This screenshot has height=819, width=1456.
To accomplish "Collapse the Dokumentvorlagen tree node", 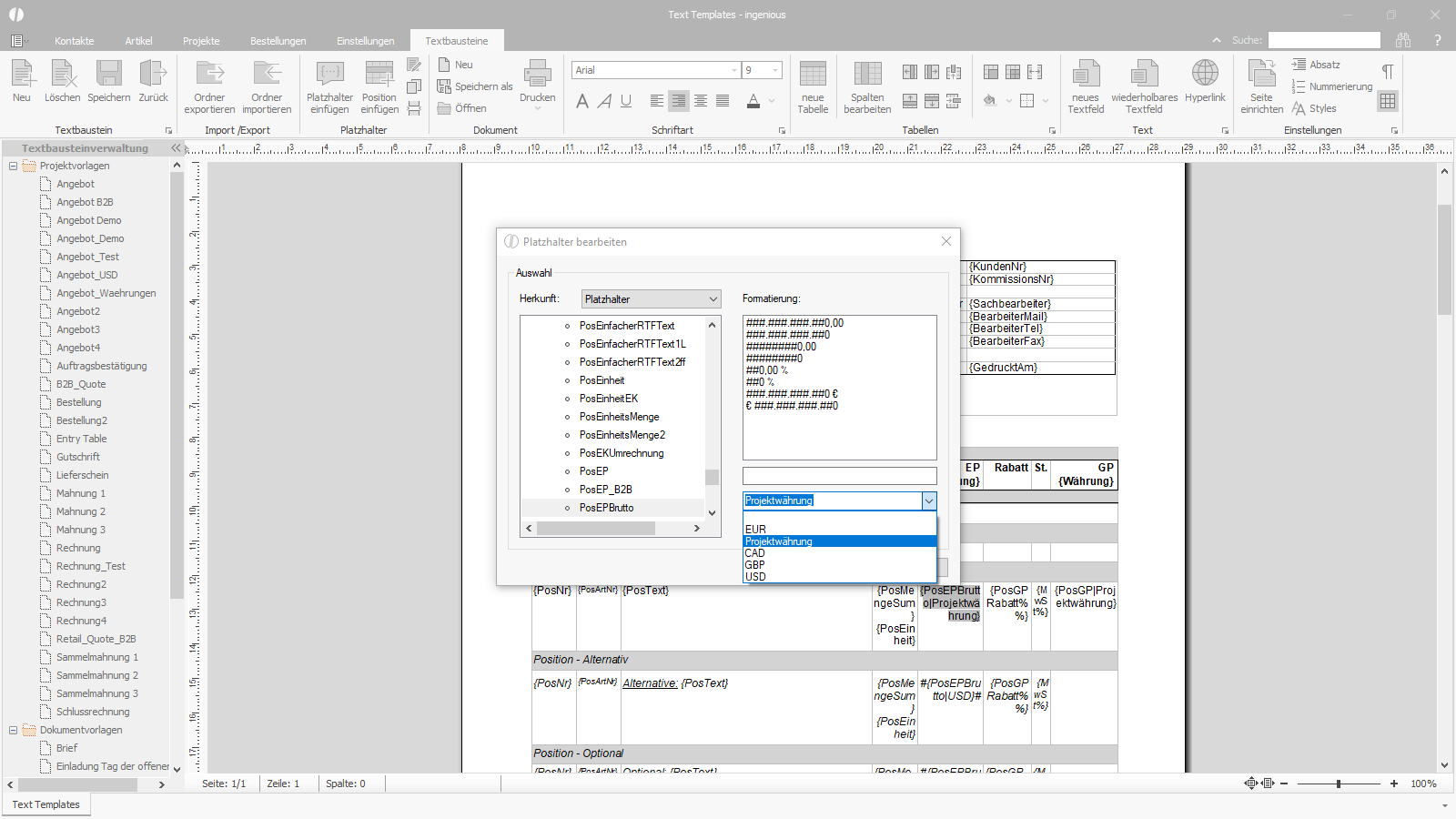I will 14,730.
